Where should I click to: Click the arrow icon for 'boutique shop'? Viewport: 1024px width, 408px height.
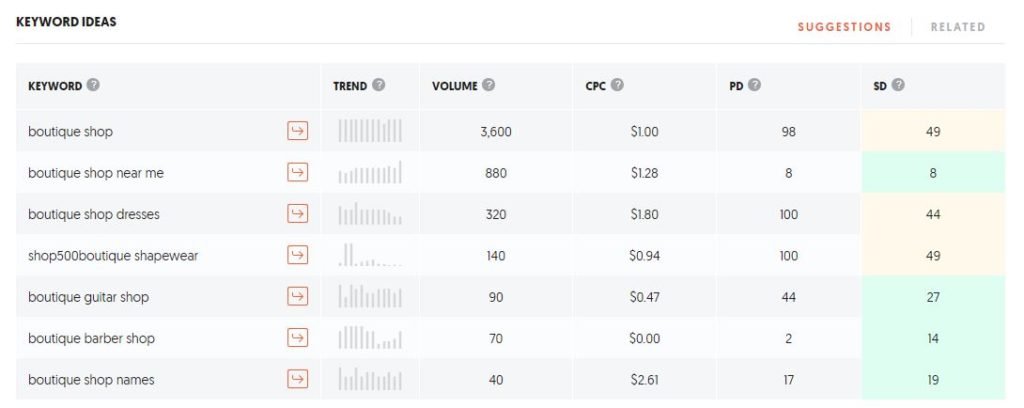coord(297,131)
